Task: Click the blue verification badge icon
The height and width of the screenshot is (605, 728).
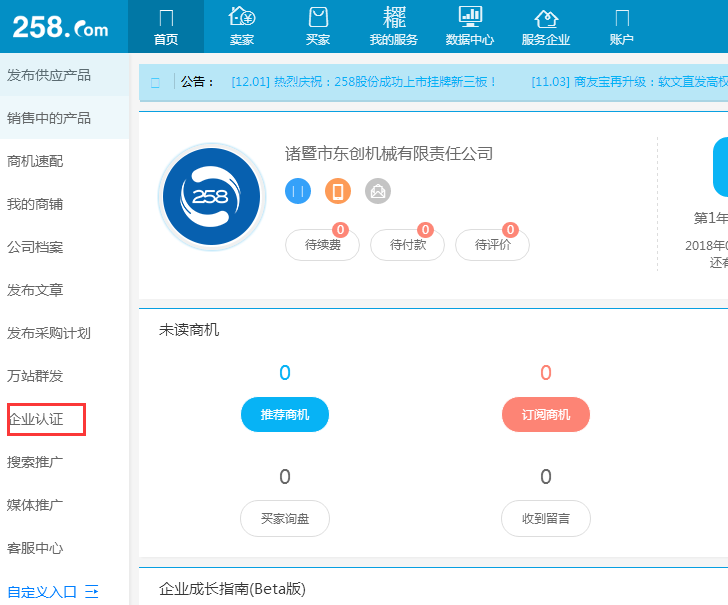Action: pyautogui.click(x=298, y=191)
